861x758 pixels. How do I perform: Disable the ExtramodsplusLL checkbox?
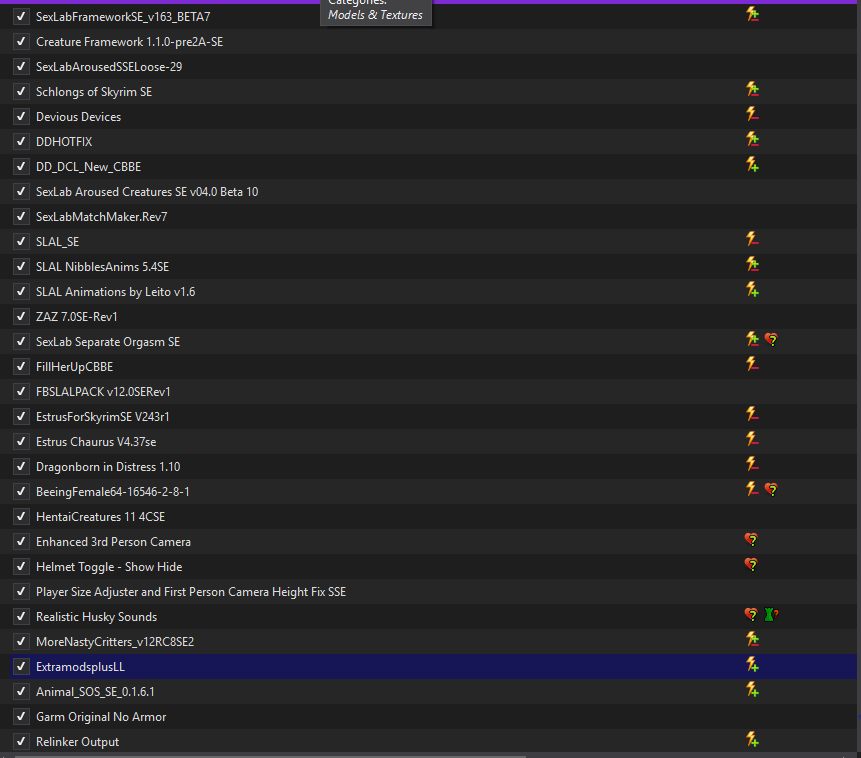[21, 666]
